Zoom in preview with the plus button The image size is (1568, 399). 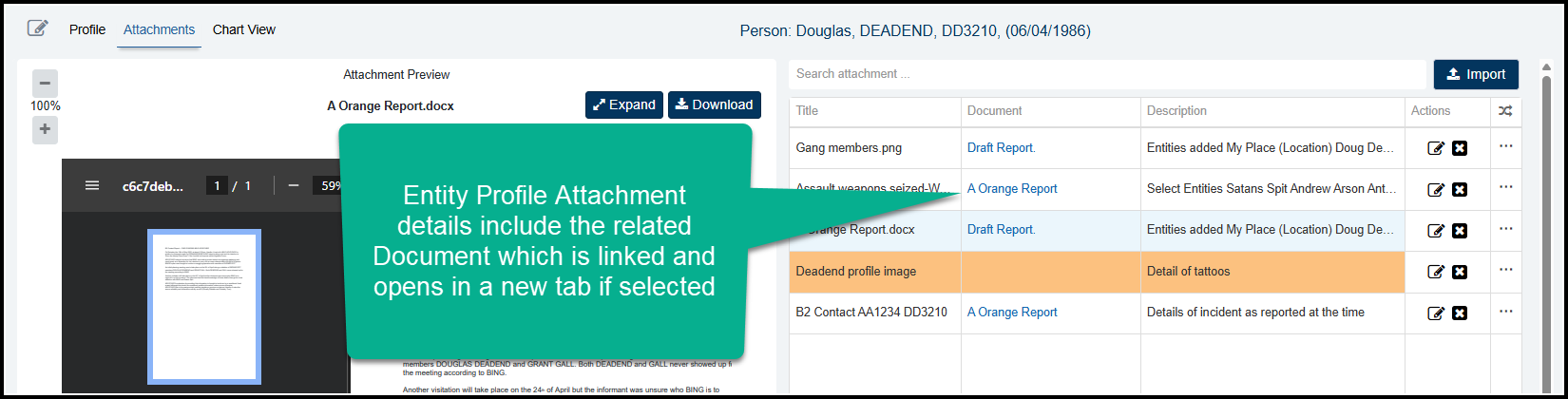[x=45, y=129]
